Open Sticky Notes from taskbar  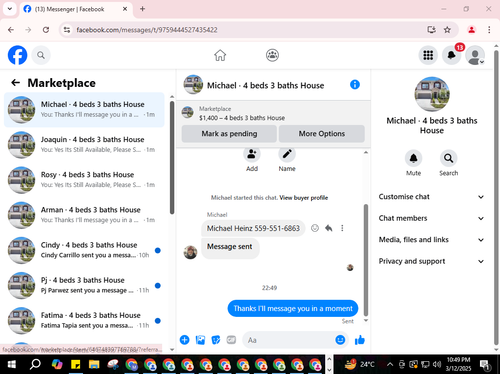point(76,364)
